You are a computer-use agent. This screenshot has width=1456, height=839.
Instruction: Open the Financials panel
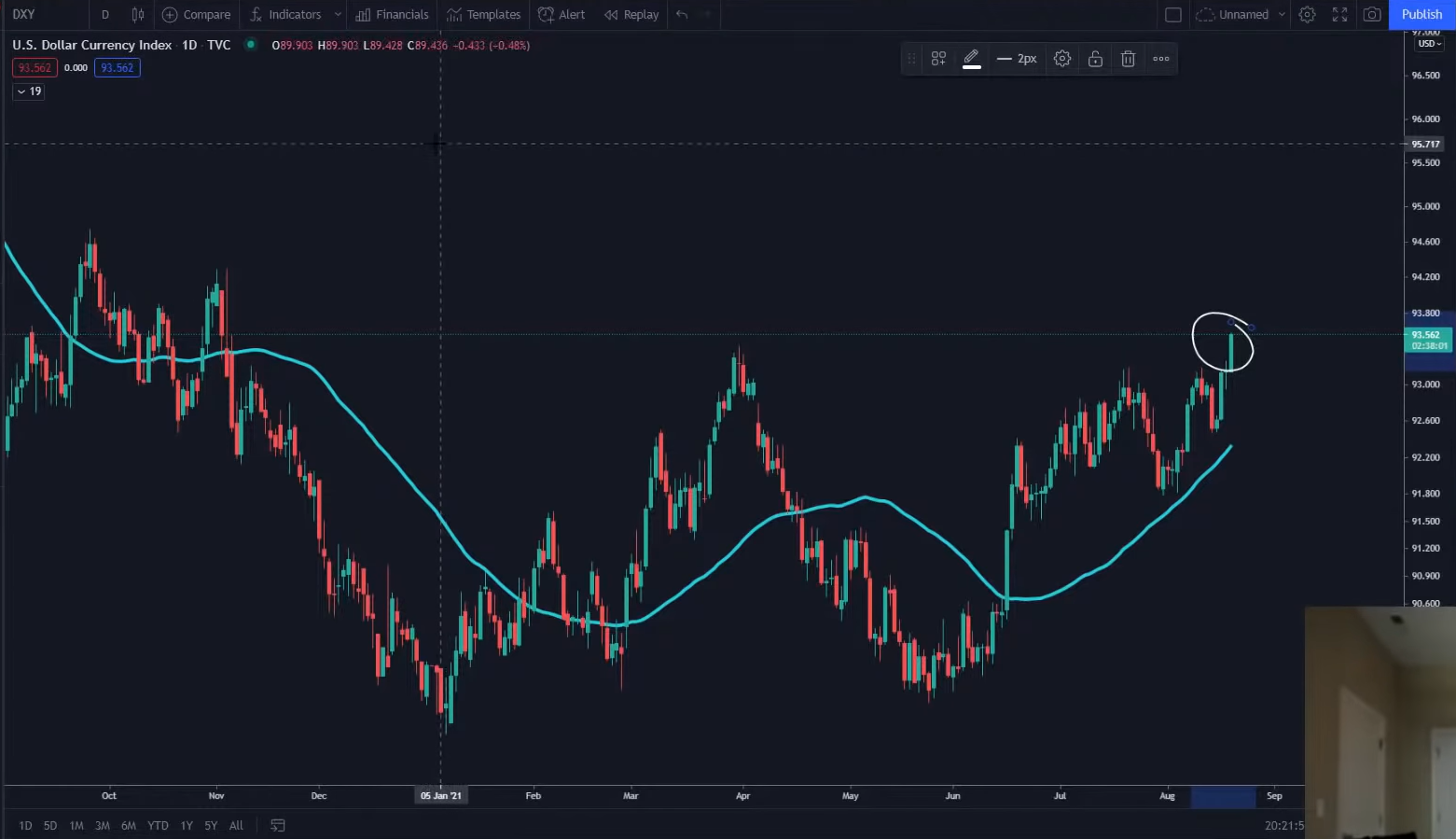pyautogui.click(x=392, y=14)
